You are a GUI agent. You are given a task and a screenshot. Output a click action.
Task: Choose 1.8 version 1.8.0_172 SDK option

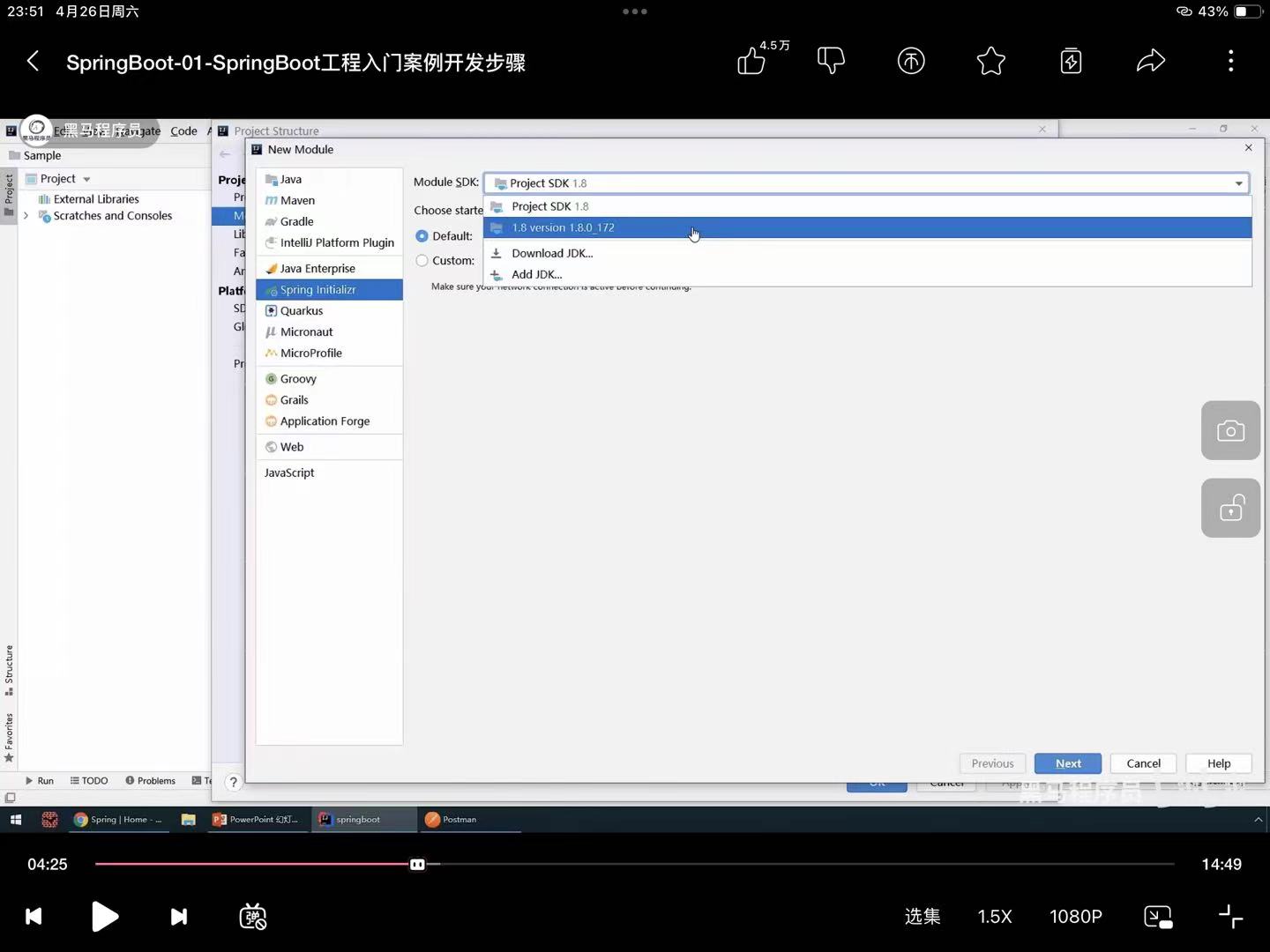point(868,227)
